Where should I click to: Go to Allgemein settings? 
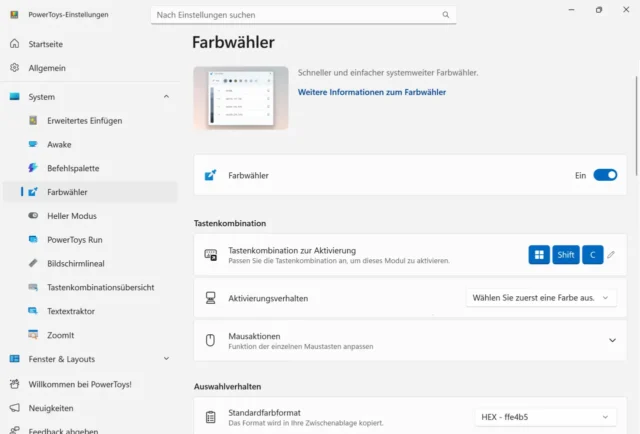point(47,68)
